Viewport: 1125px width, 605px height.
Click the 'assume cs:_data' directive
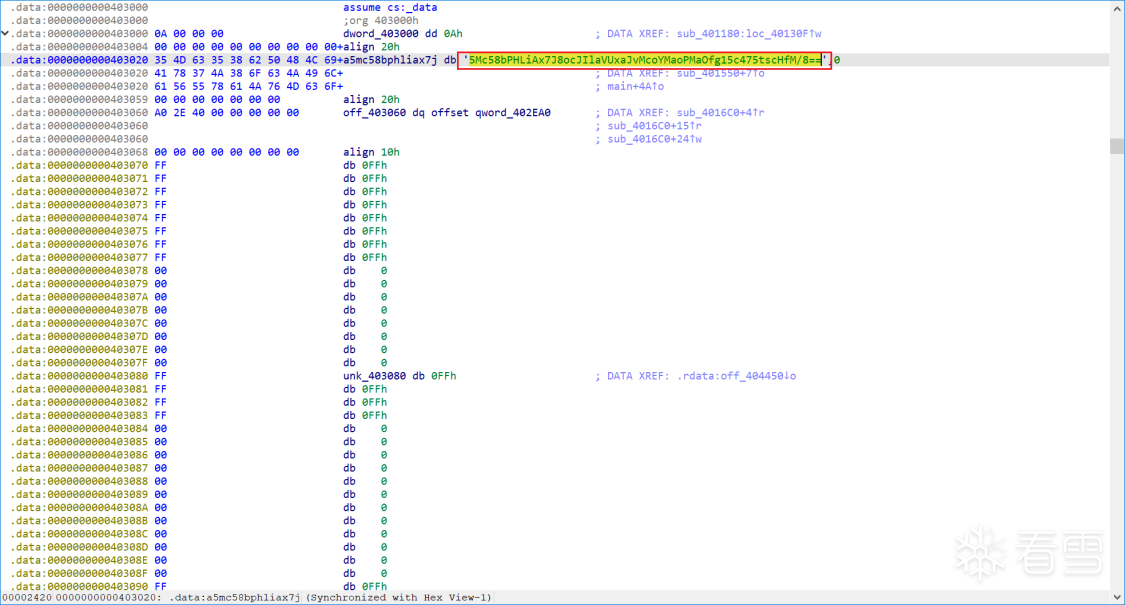pos(390,7)
